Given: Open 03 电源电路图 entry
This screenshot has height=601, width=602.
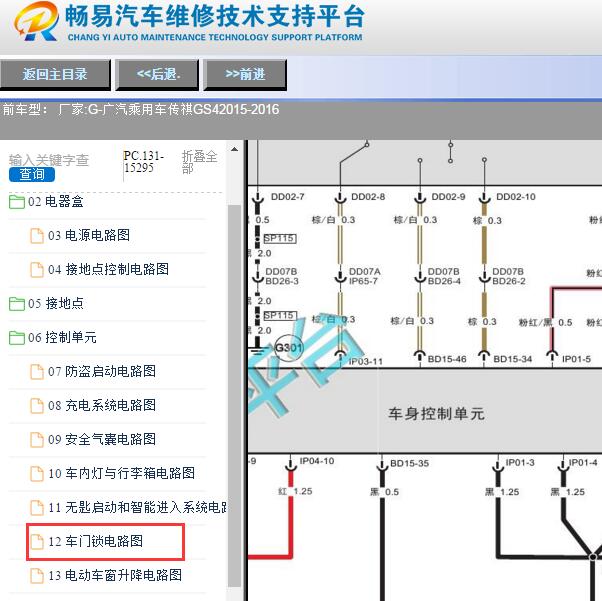Looking at the screenshot, I should click(89, 235).
